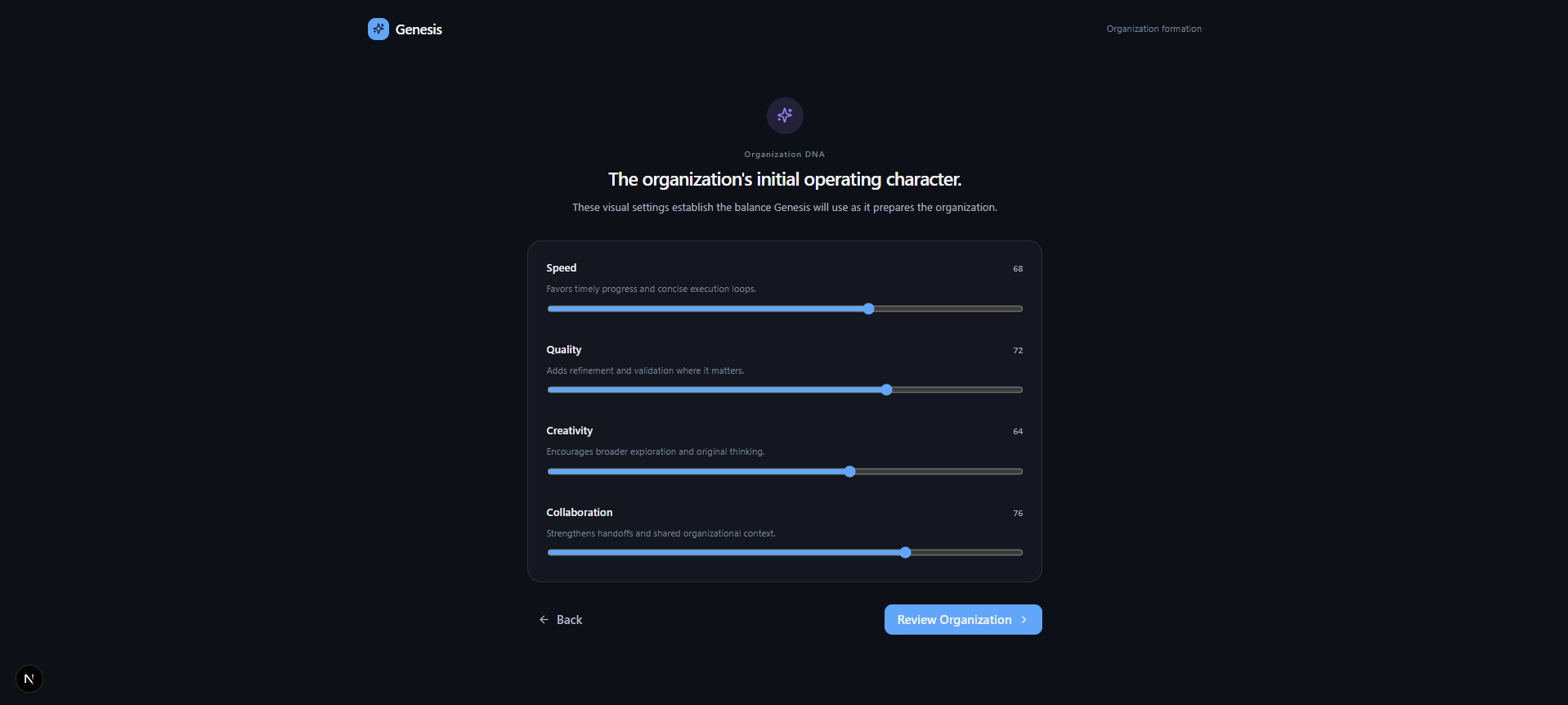This screenshot has height=705, width=1568.
Task: Click Review Organization button
Action: (x=963, y=620)
